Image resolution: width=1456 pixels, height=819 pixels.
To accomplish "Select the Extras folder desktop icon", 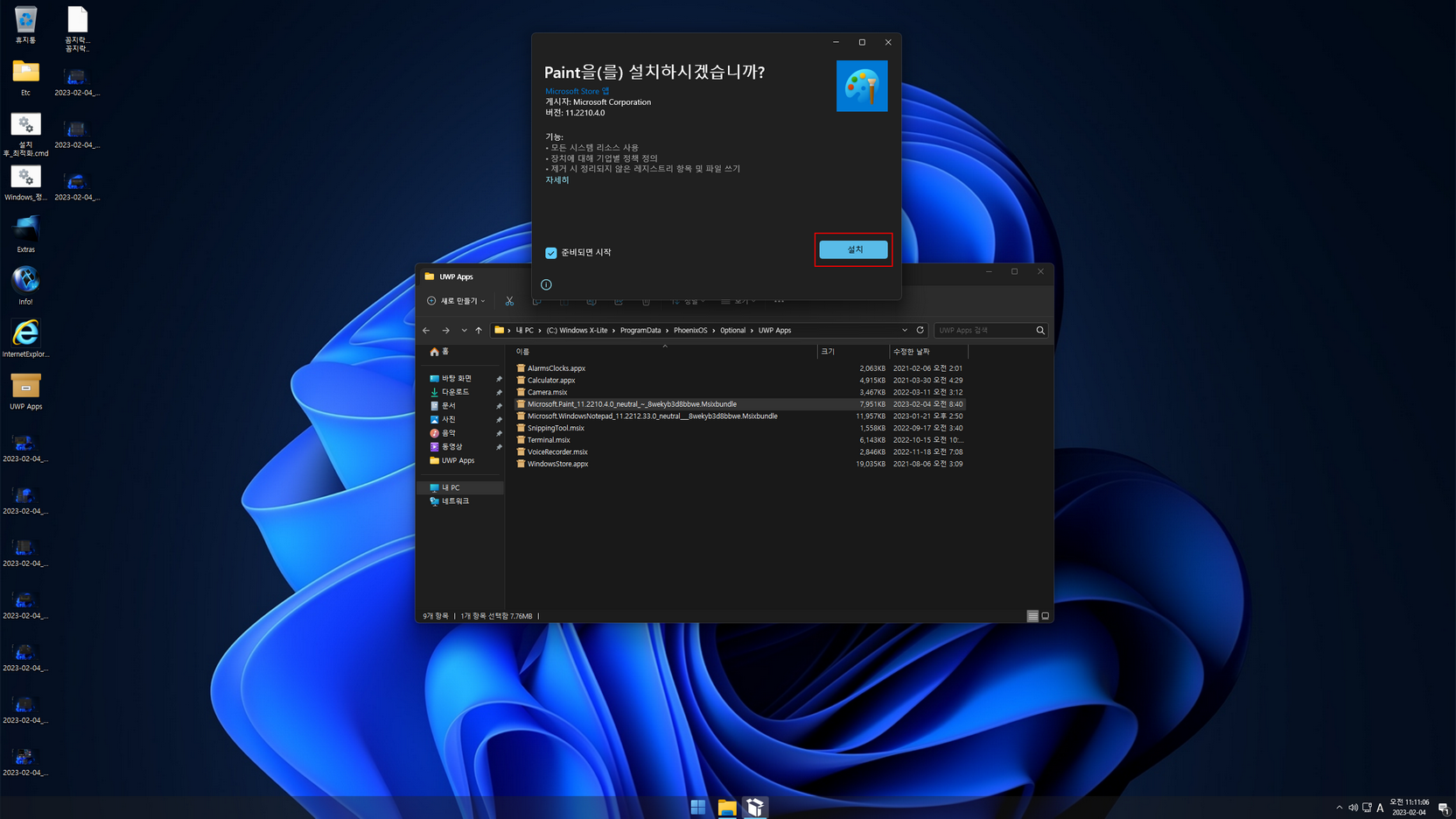I will click(x=25, y=234).
